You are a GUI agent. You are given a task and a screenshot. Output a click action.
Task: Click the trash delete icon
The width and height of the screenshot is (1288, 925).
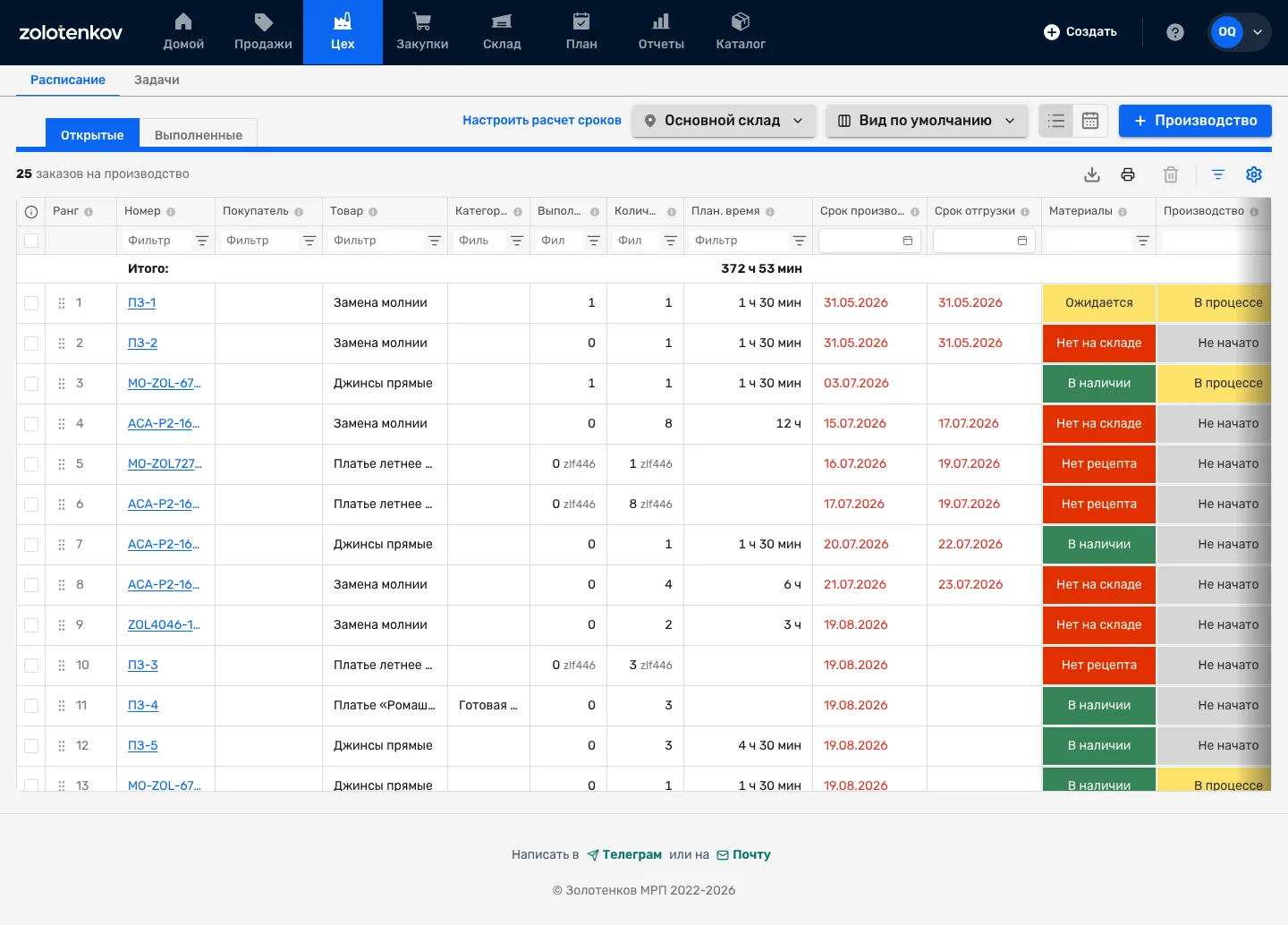[x=1171, y=174]
